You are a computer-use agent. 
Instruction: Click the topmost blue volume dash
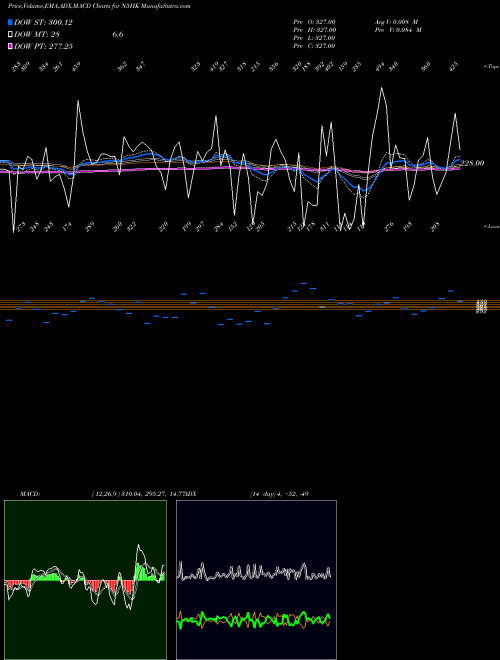(x=303, y=284)
